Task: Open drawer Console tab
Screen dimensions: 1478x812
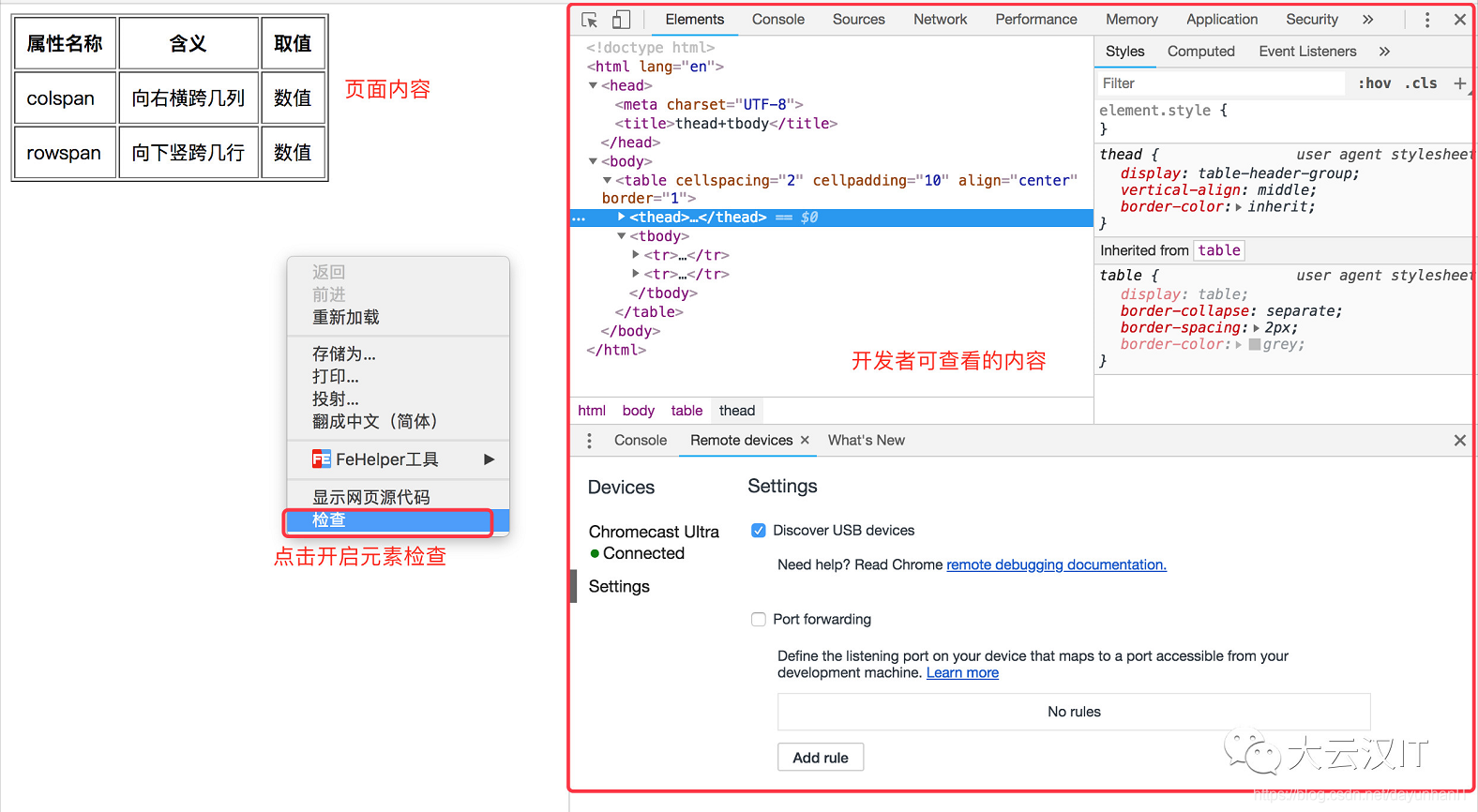Action: [641, 441]
